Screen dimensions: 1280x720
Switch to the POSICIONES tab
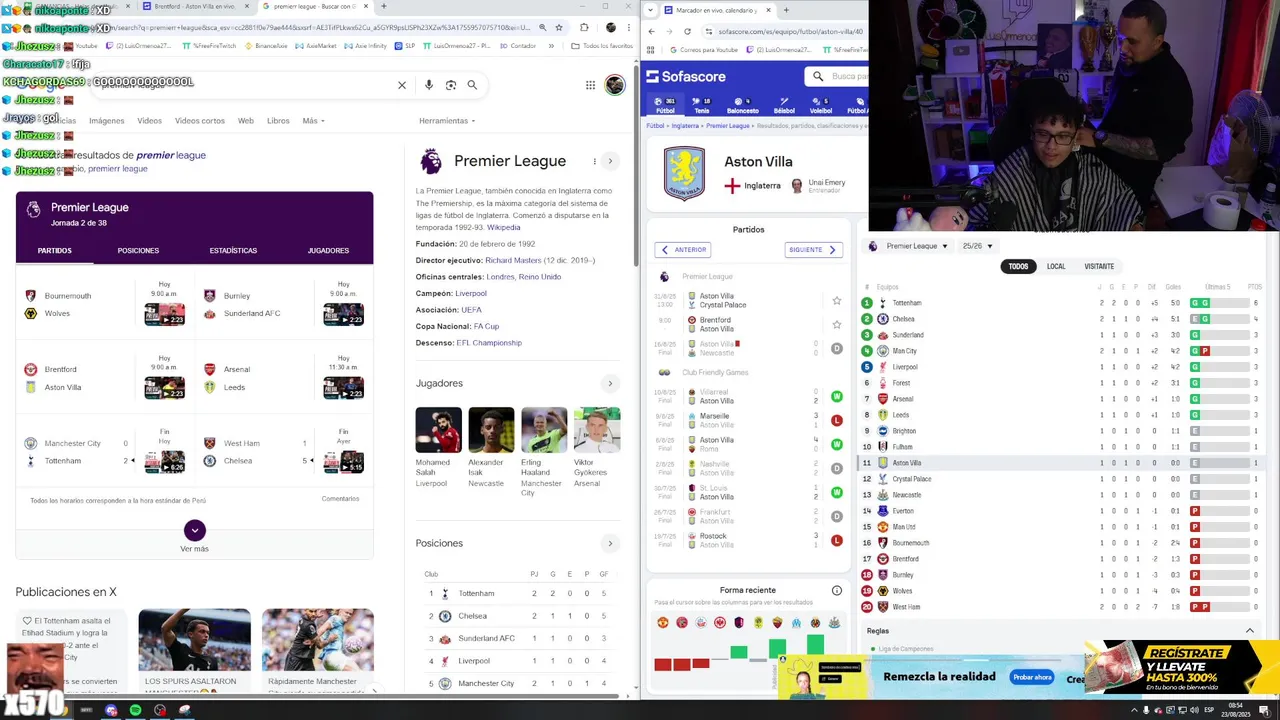coord(138,251)
